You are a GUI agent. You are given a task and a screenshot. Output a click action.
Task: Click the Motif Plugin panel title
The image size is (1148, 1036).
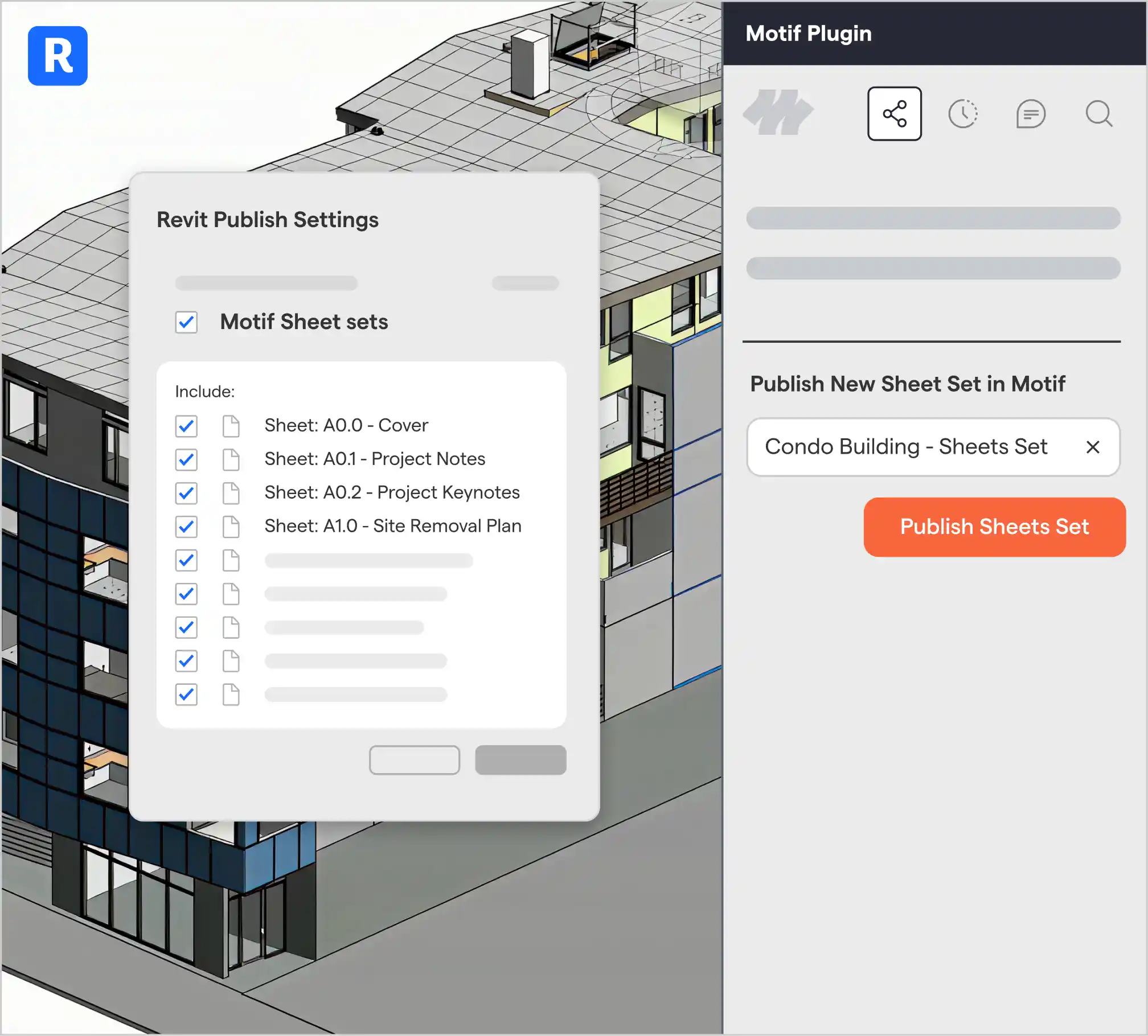click(809, 34)
